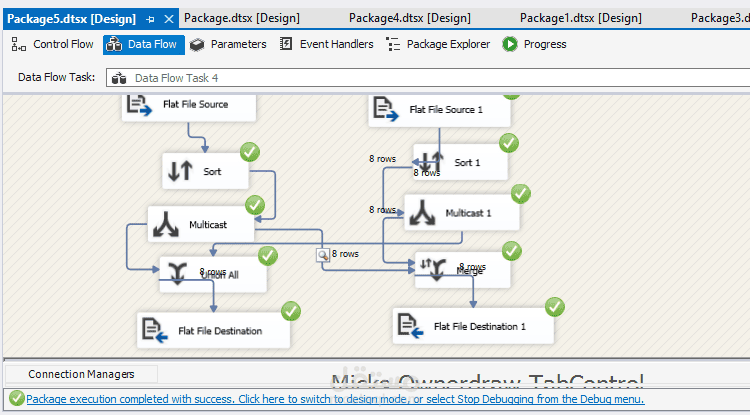Click the data viewer magnifier icon
Screen dimensions: 750x415
pyautogui.click(x=323, y=255)
